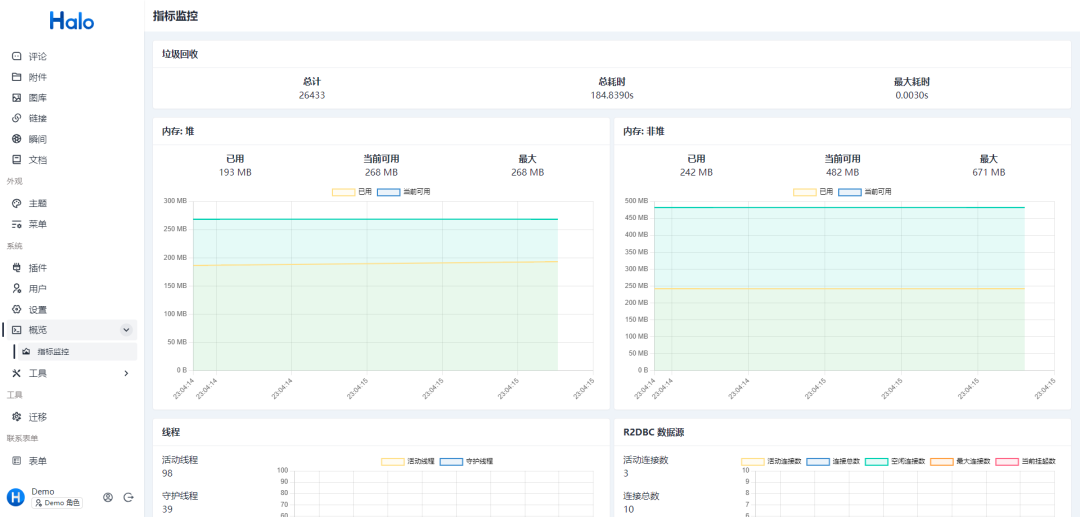This screenshot has height=517, width=1080.
Task: Click 最大连接数 orange legend swatch
Action: [941, 461]
